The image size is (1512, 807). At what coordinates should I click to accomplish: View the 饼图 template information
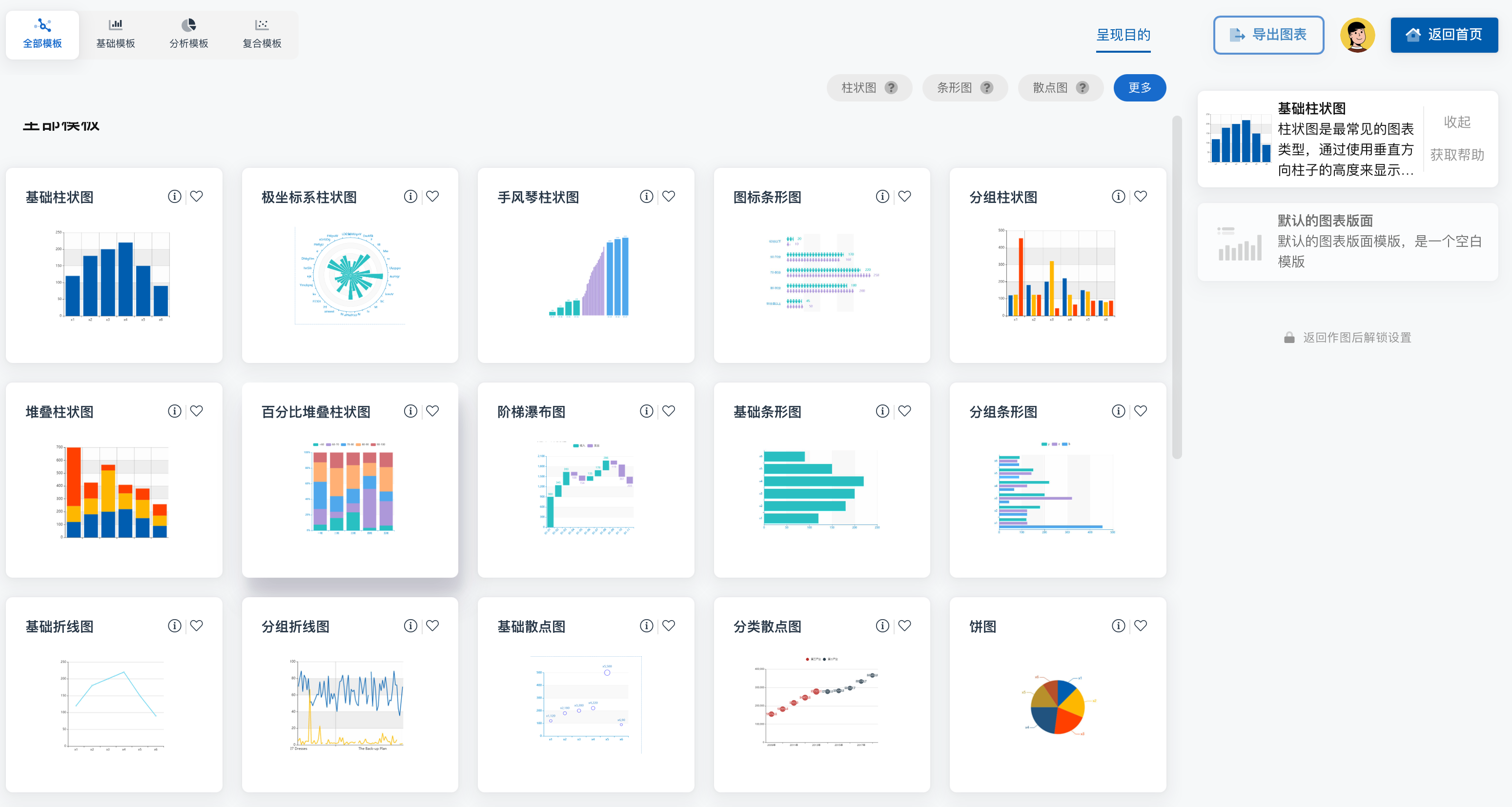[x=1118, y=625]
